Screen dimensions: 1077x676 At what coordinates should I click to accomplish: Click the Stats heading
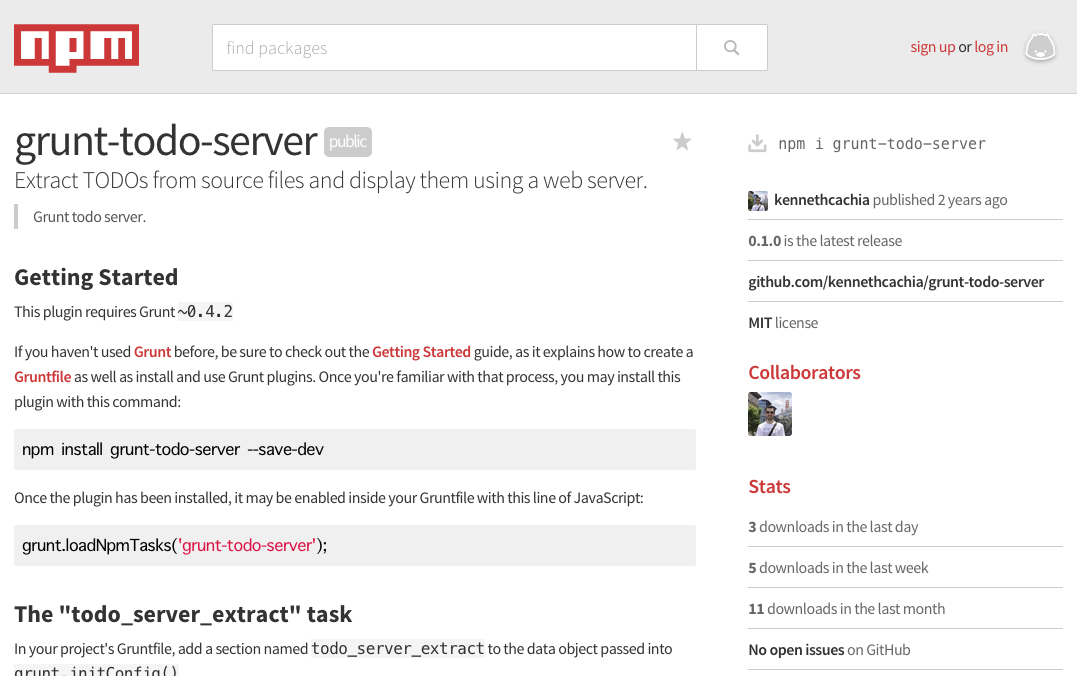coord(769,486)
